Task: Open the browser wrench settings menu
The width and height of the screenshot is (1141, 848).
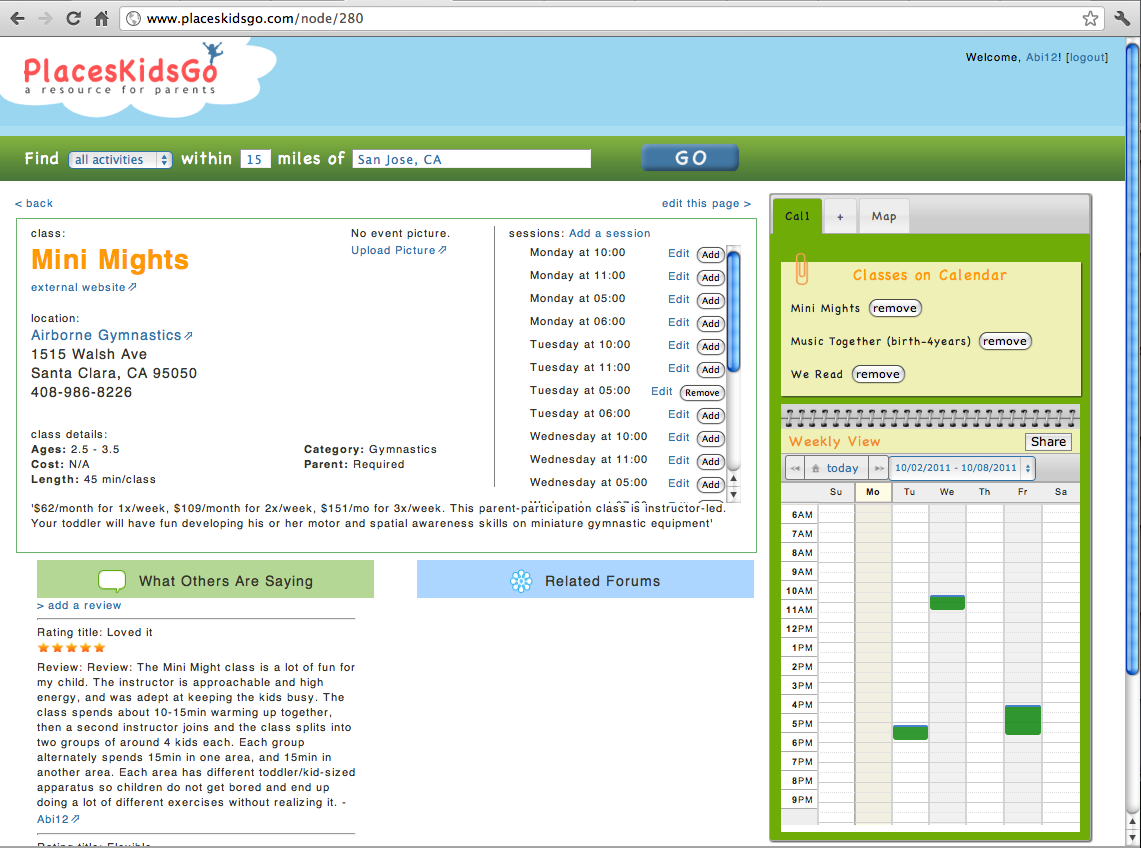Action: 1121,18
